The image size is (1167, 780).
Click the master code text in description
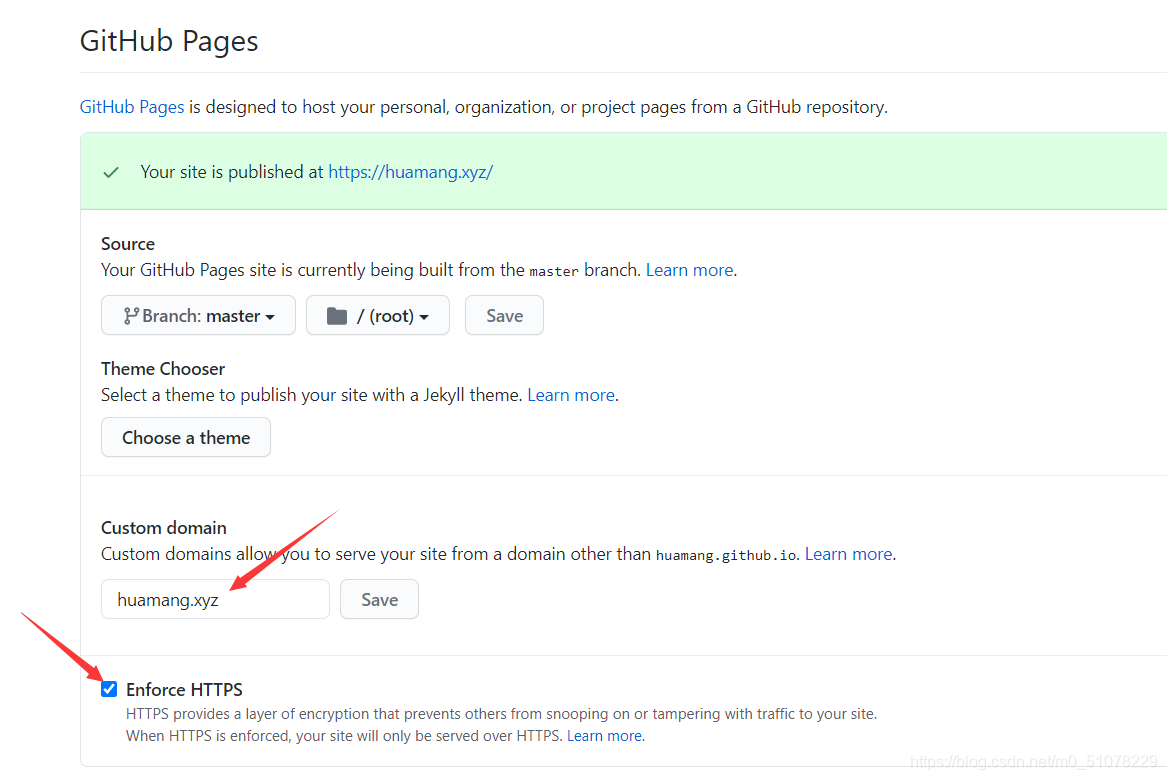pos(554,272)
